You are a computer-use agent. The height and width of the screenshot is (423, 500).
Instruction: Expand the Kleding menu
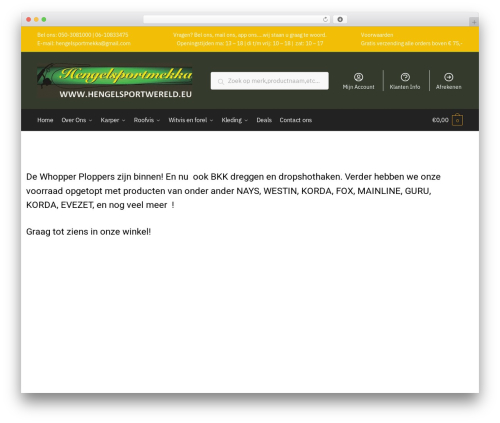(x=235, y=120)
